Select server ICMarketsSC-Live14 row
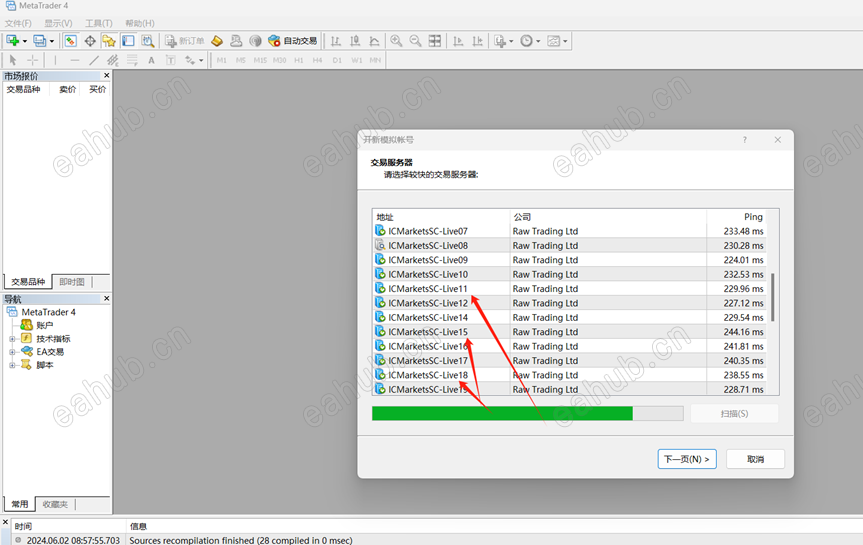The image size is (863, 545). [x=570, y=318]
